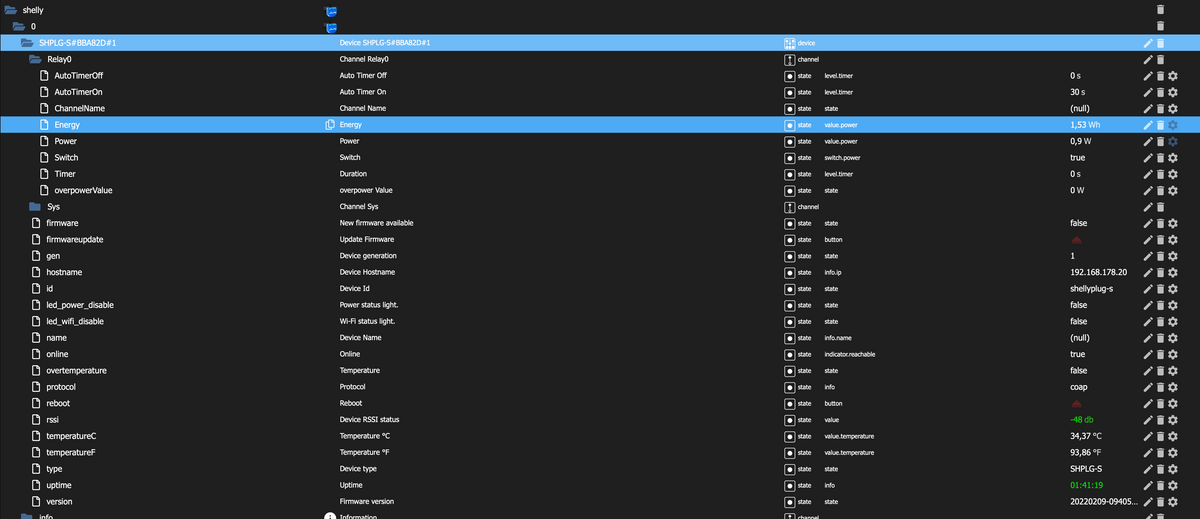Screen dimensions: 1200x519
Task: Select the Switch tree item
Action: point(66,158)
